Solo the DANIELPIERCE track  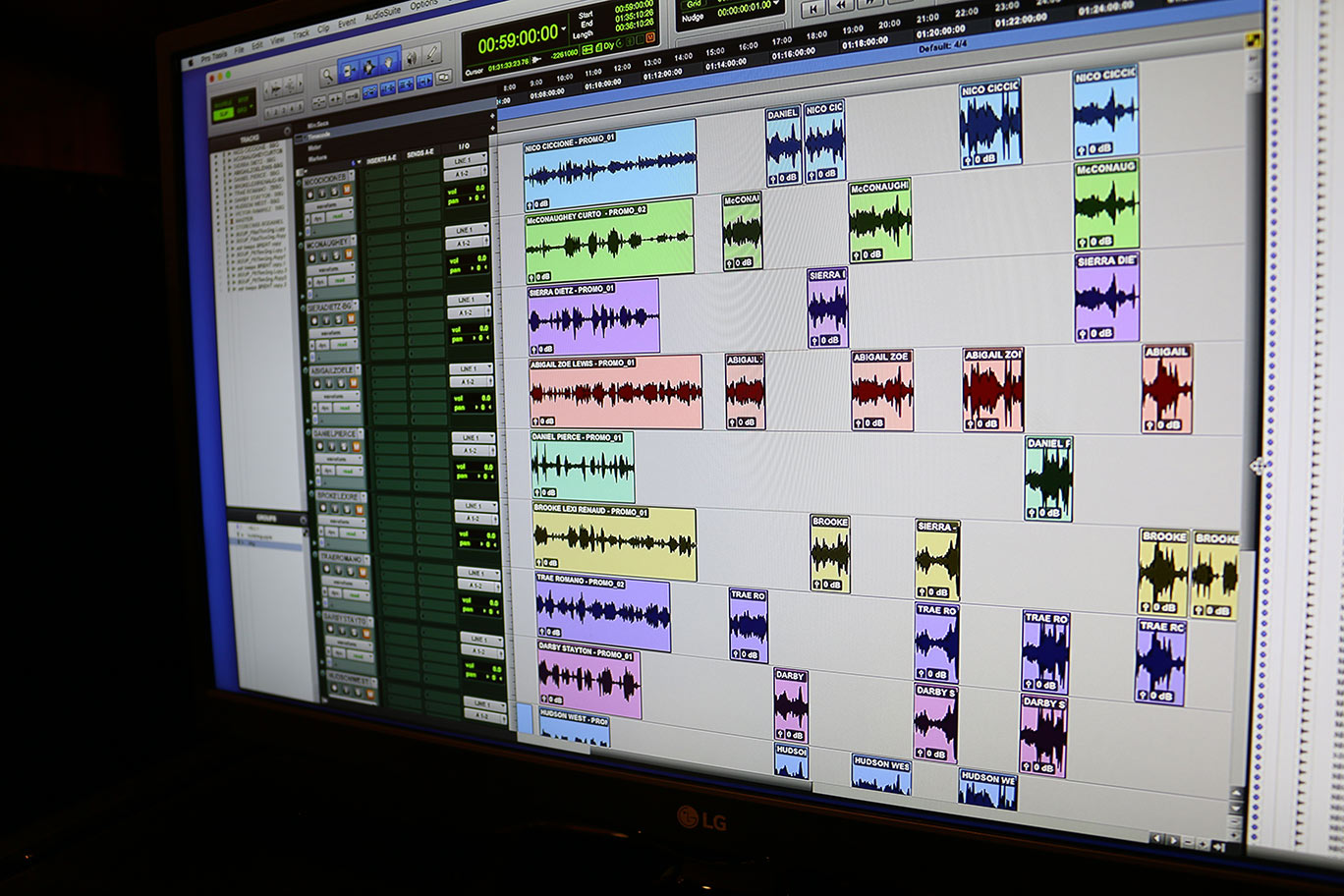(x=344, y=447)
